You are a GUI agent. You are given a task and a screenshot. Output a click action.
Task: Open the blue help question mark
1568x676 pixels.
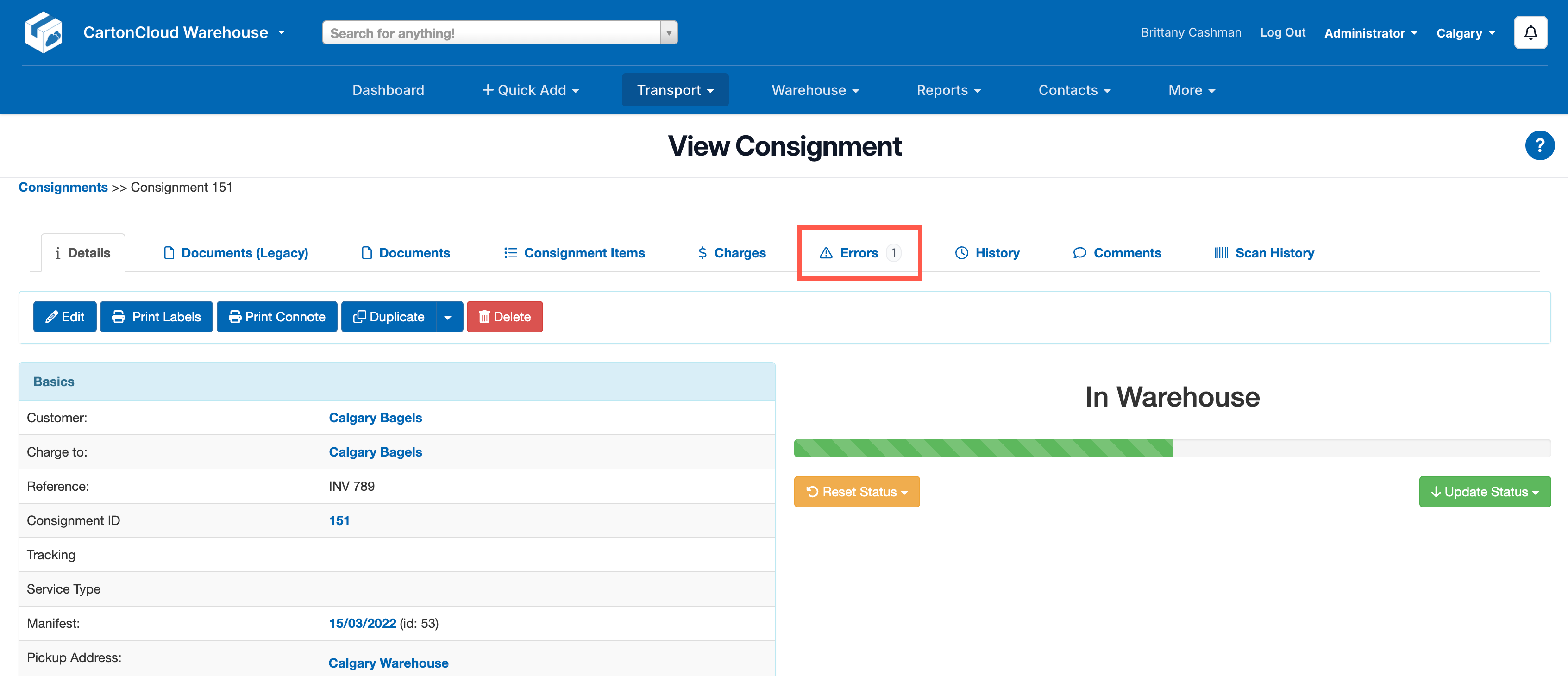1539,145
